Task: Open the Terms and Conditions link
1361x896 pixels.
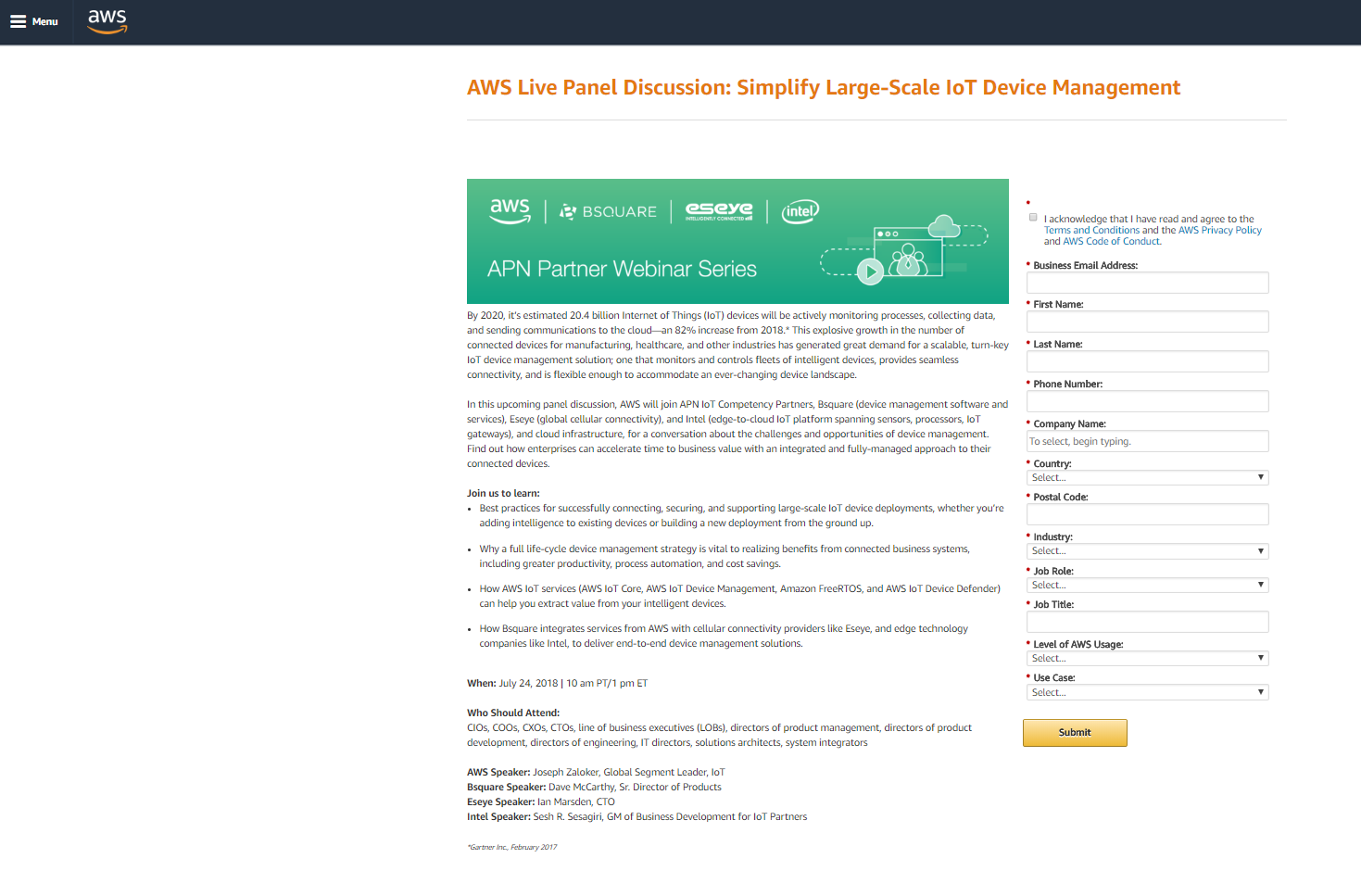Action: tap(1091, 231)
